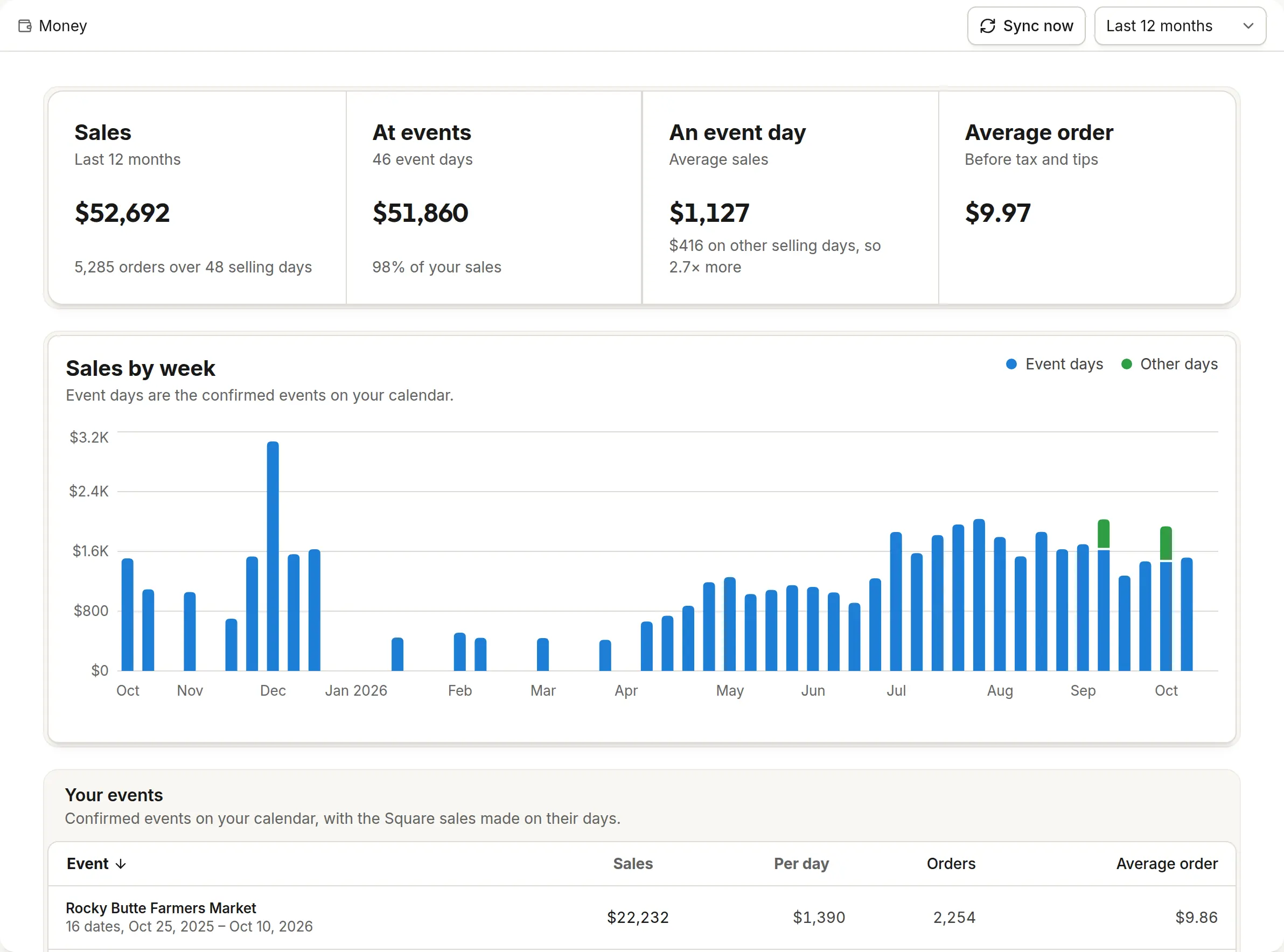Click the Event sort arrow icon
Image resolution: width=1284 pixels, height=952 pixels.
pos(121,864)
